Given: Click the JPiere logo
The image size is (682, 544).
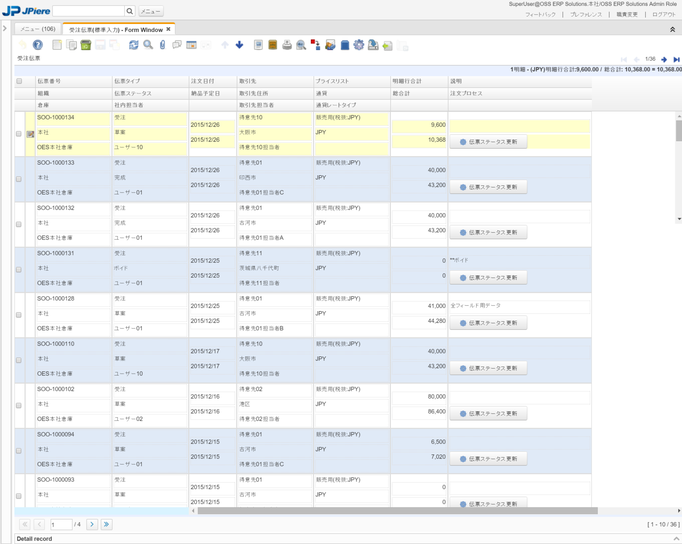Looking at the screenshot, I should click(x=26, y=10).
